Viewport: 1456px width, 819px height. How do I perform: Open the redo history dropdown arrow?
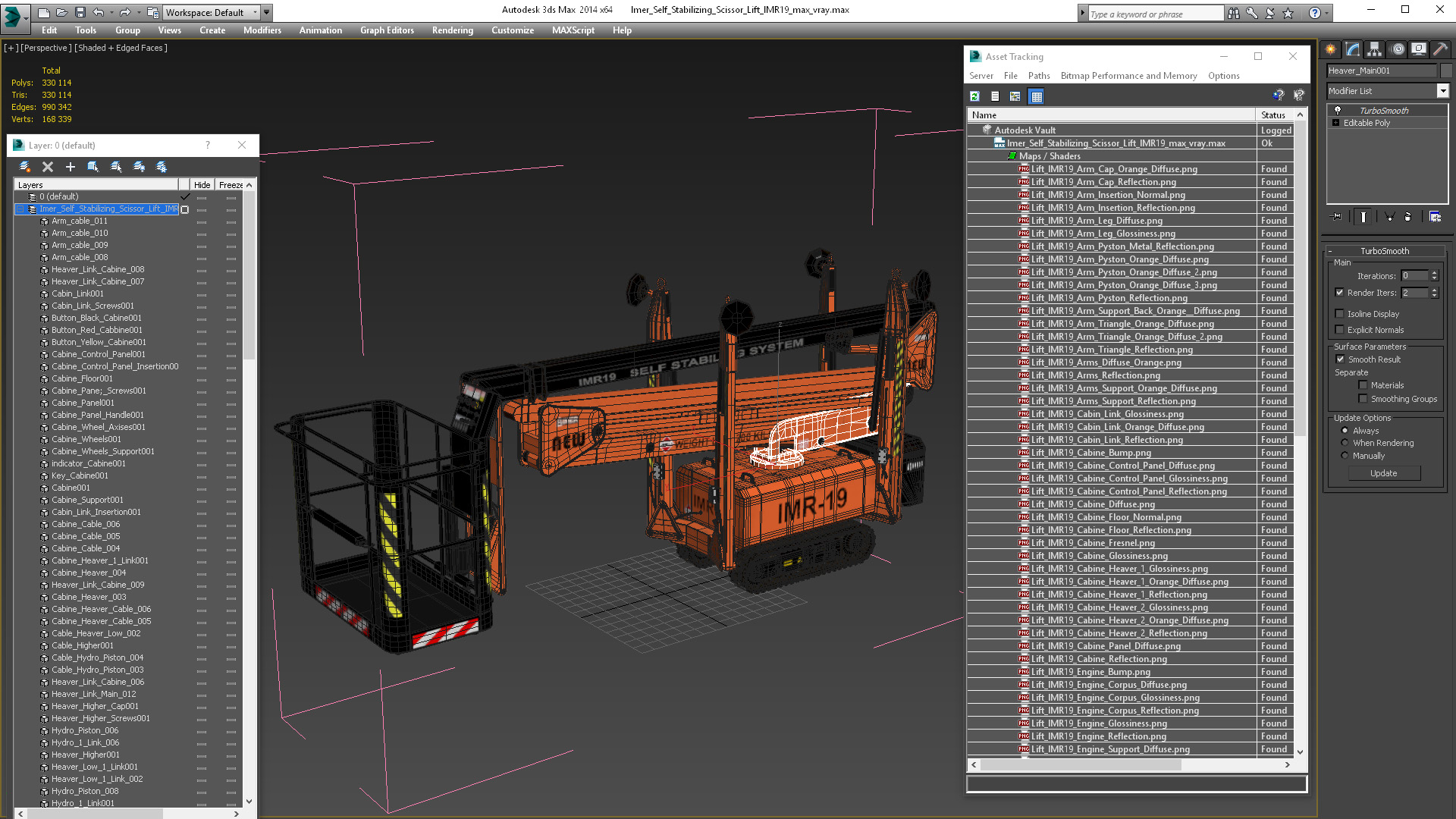[x=138, y=12]
